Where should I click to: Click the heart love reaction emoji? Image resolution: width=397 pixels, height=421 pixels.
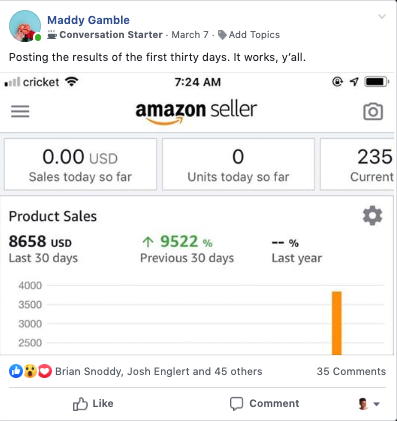(x=45, y=371)
